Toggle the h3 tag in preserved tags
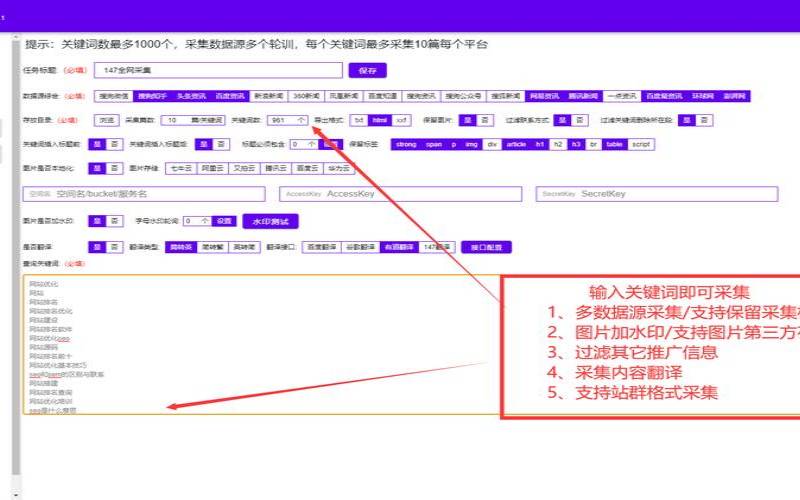 coord(576,144)
